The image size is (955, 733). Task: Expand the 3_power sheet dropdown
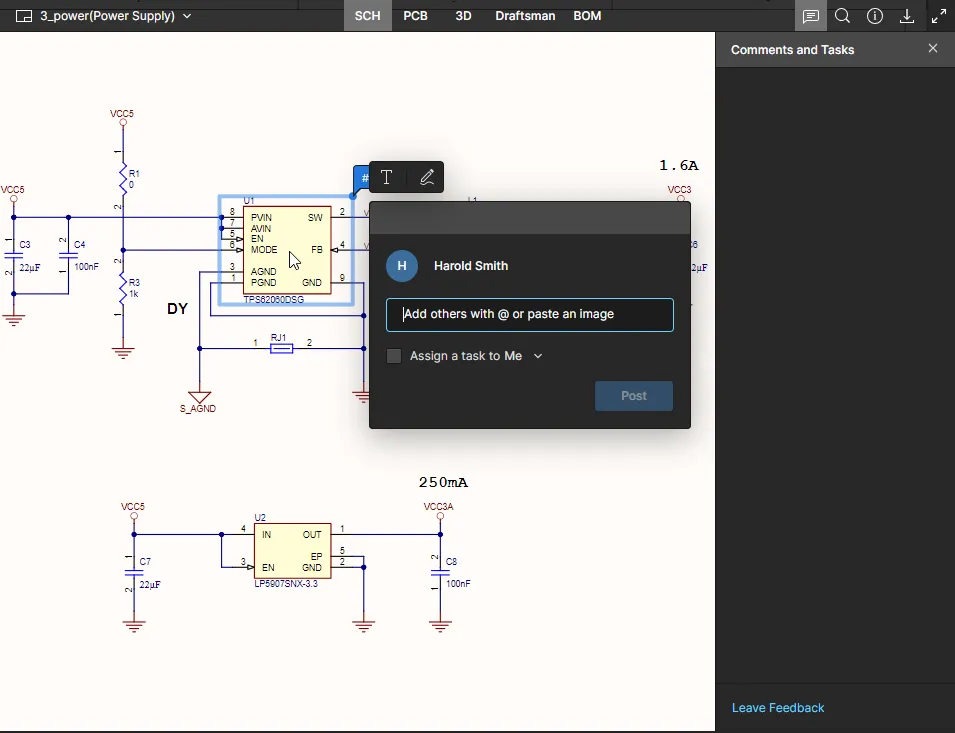point(188,16)
